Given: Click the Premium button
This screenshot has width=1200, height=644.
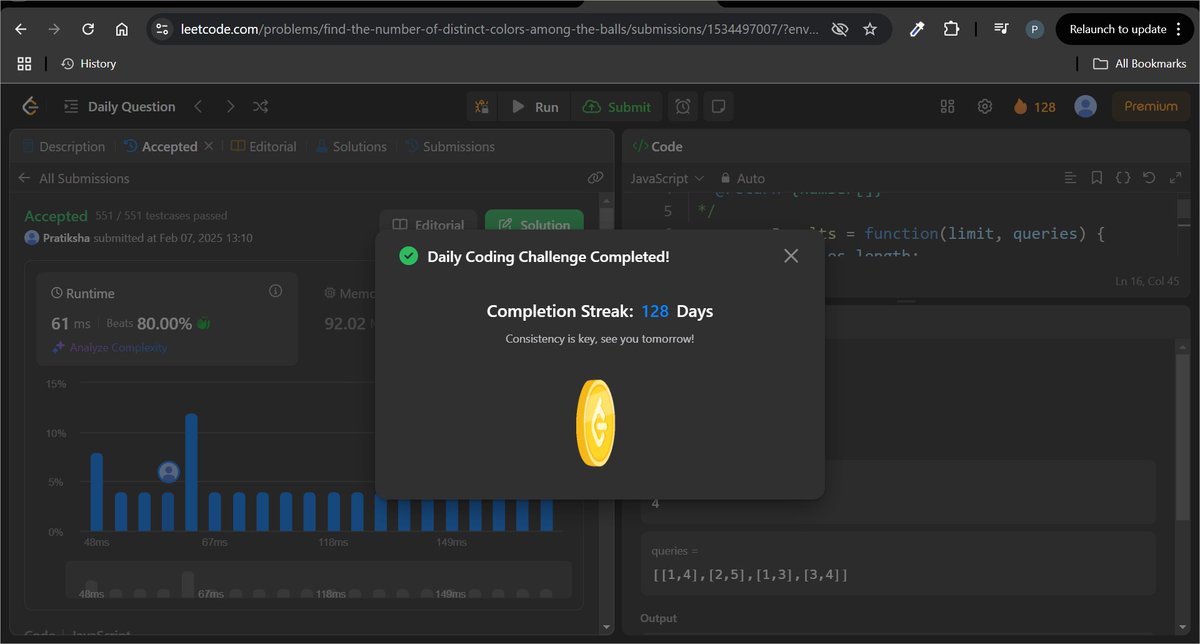Looking at the screenshot, I should click(x=1151, y=106).
